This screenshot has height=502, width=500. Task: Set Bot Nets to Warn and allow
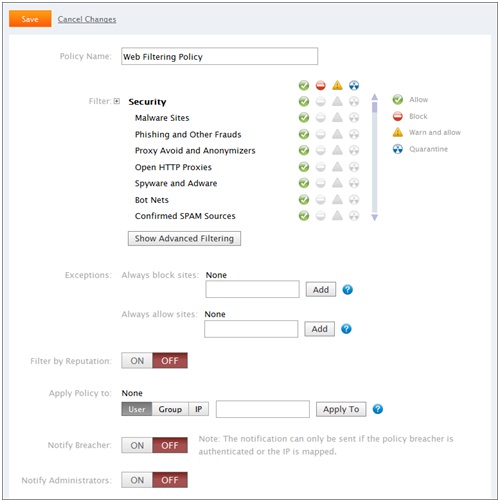pyautogui.click(x=337, y=200)
